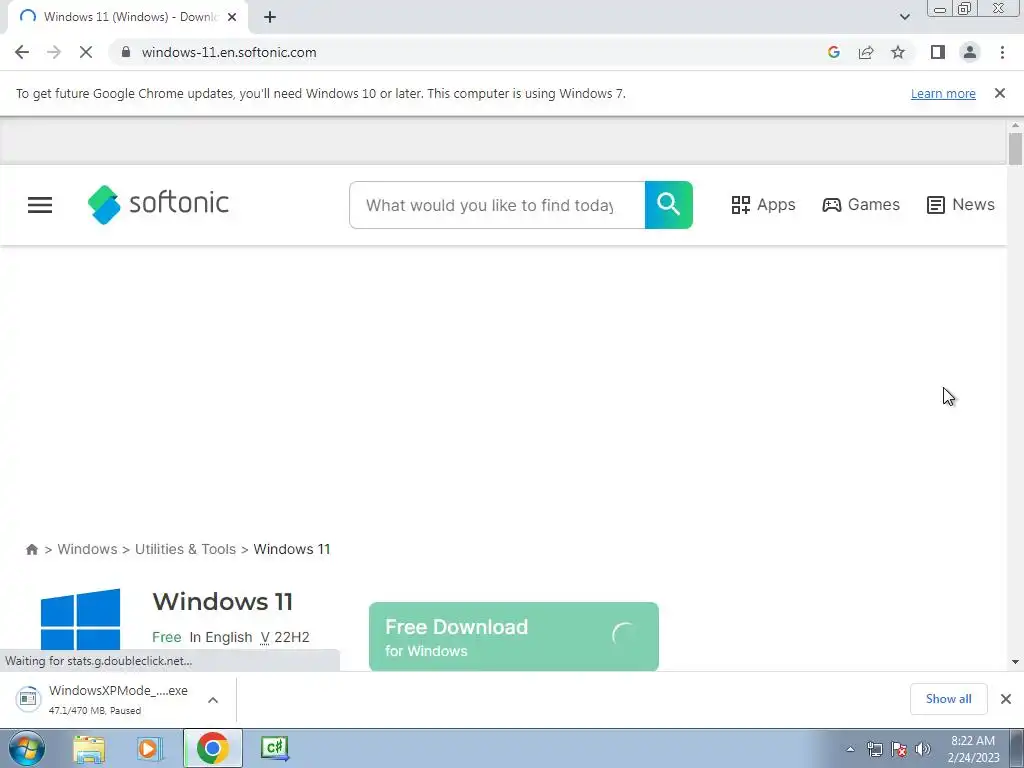Show hidden system tray icons
The image size is (1024, 768).
[850, 749]
